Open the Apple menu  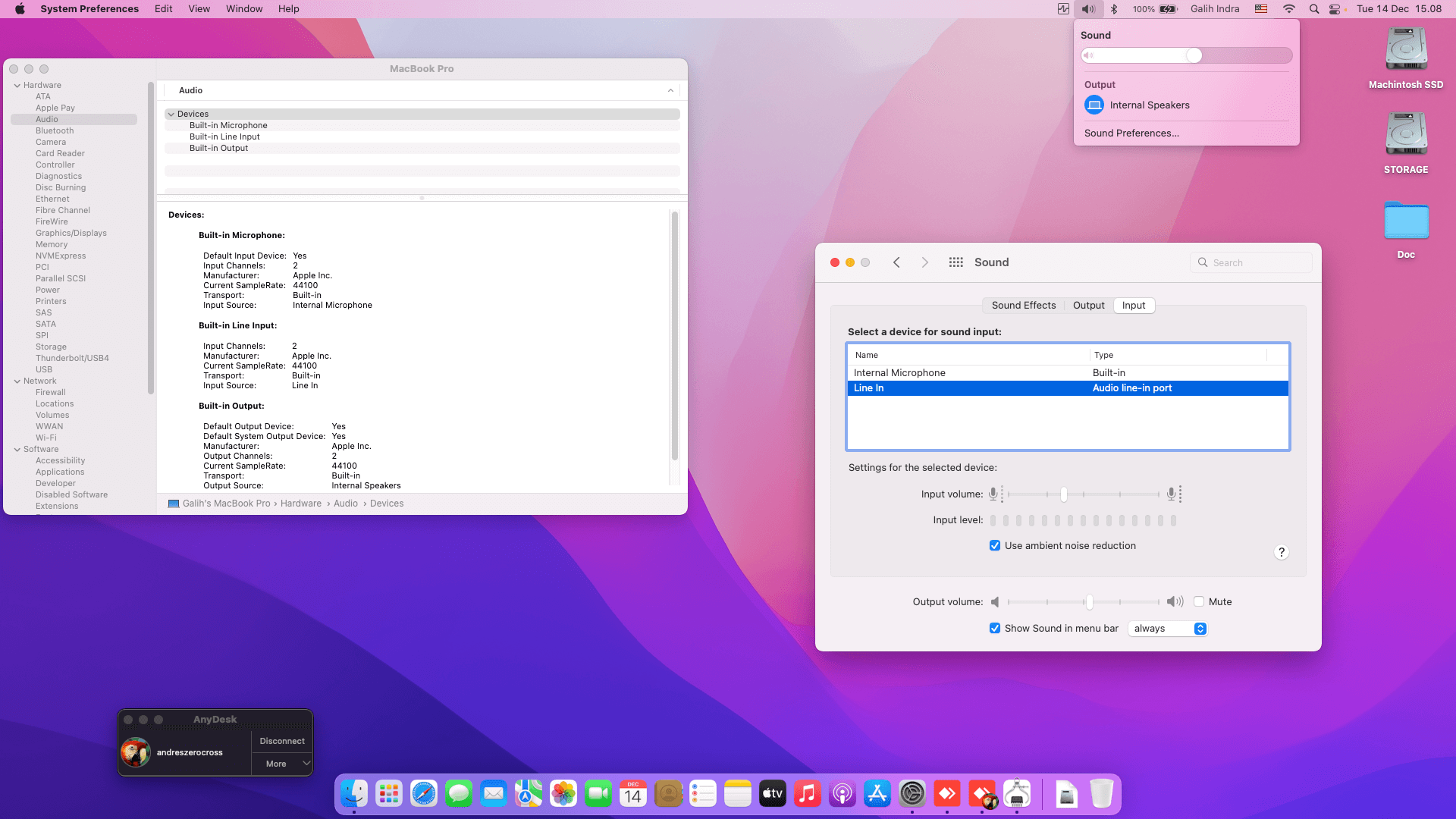point(20,9)
